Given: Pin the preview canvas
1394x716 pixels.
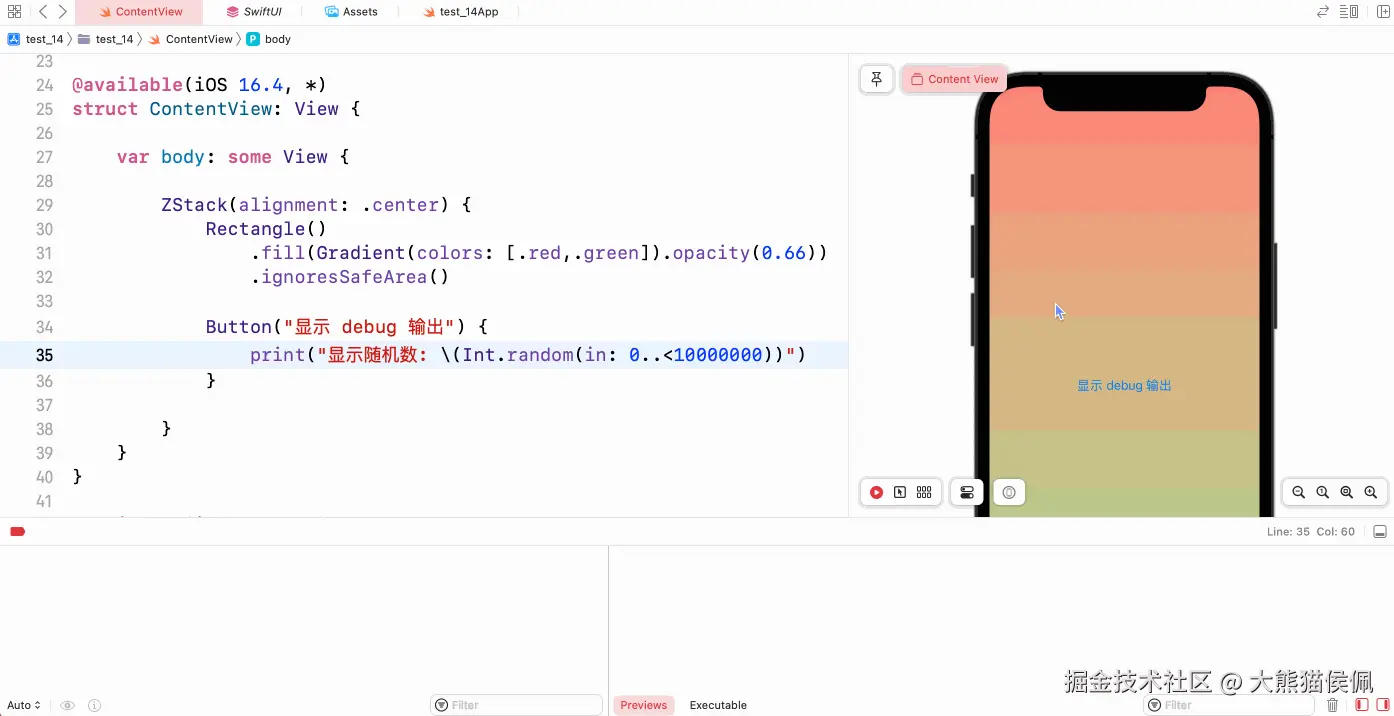Looking at the screenshot, I should coord(877,79).
